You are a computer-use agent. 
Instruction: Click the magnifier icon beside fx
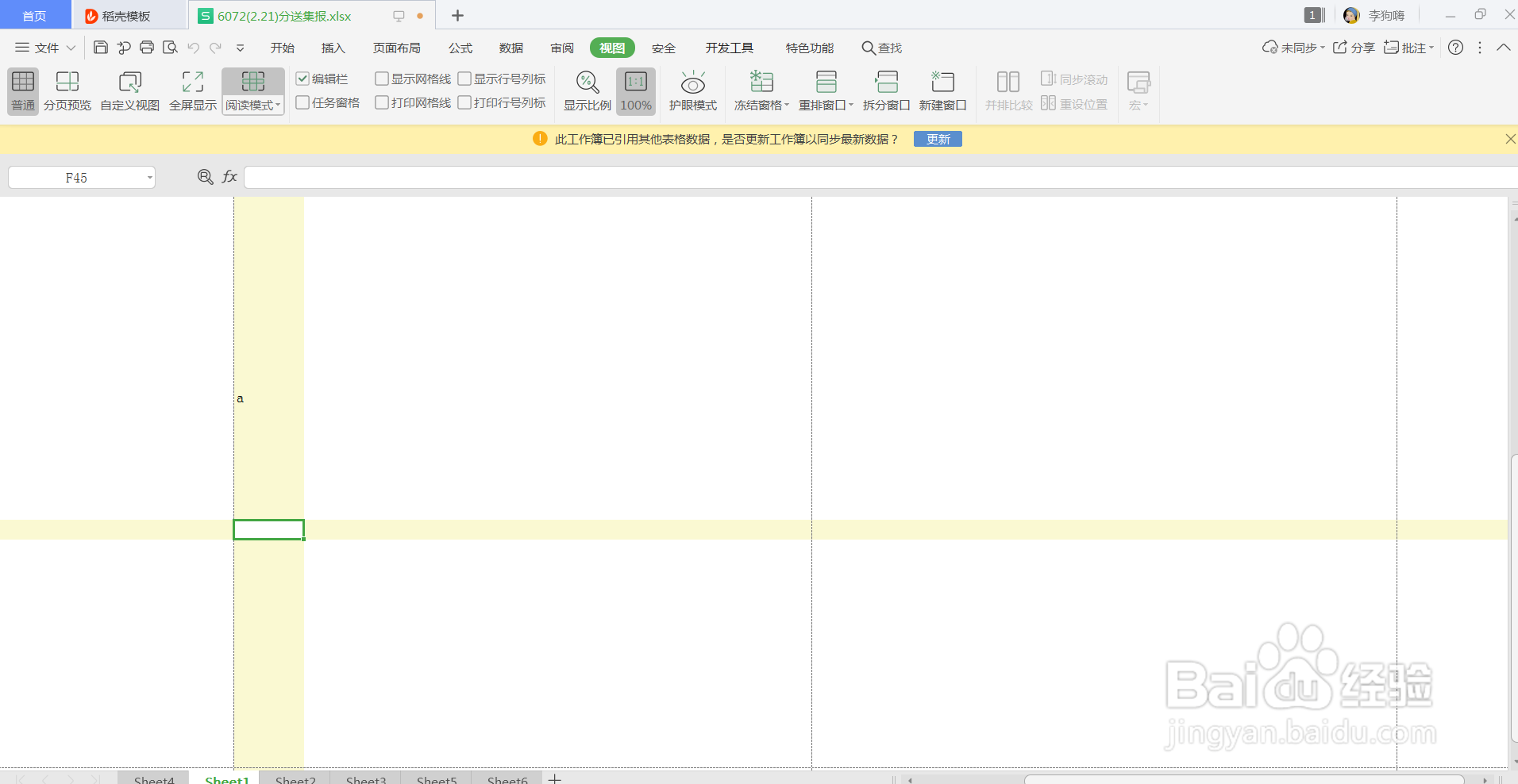(x=205, y=177)
